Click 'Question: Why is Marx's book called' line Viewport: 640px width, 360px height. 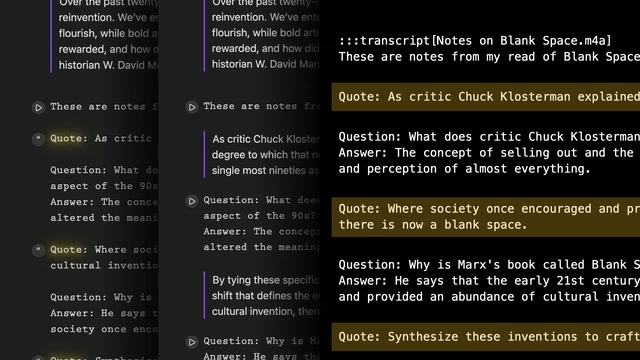(x=489, y=265)
